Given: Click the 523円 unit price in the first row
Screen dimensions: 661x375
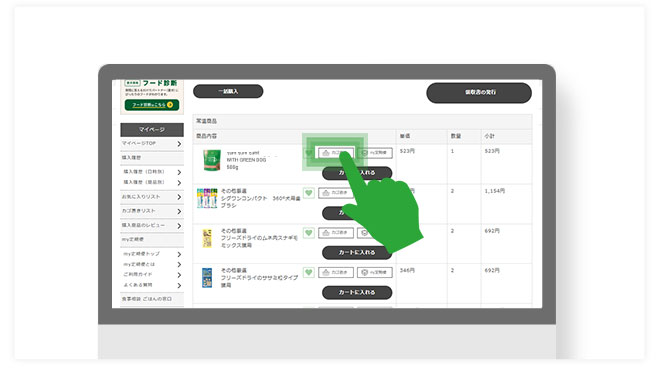Looking at the screenshot, I should [x=407, y=151].
